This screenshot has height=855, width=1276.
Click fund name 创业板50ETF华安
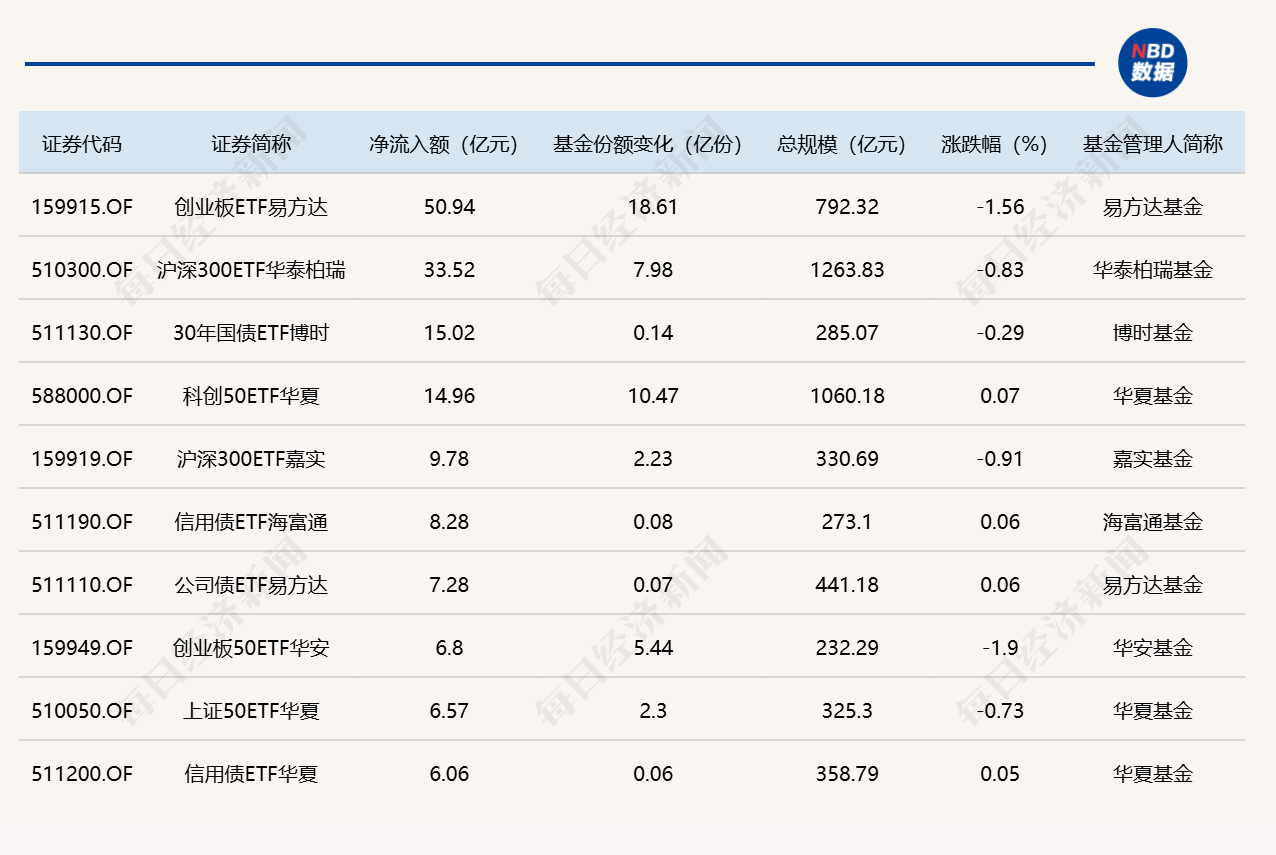251,648
